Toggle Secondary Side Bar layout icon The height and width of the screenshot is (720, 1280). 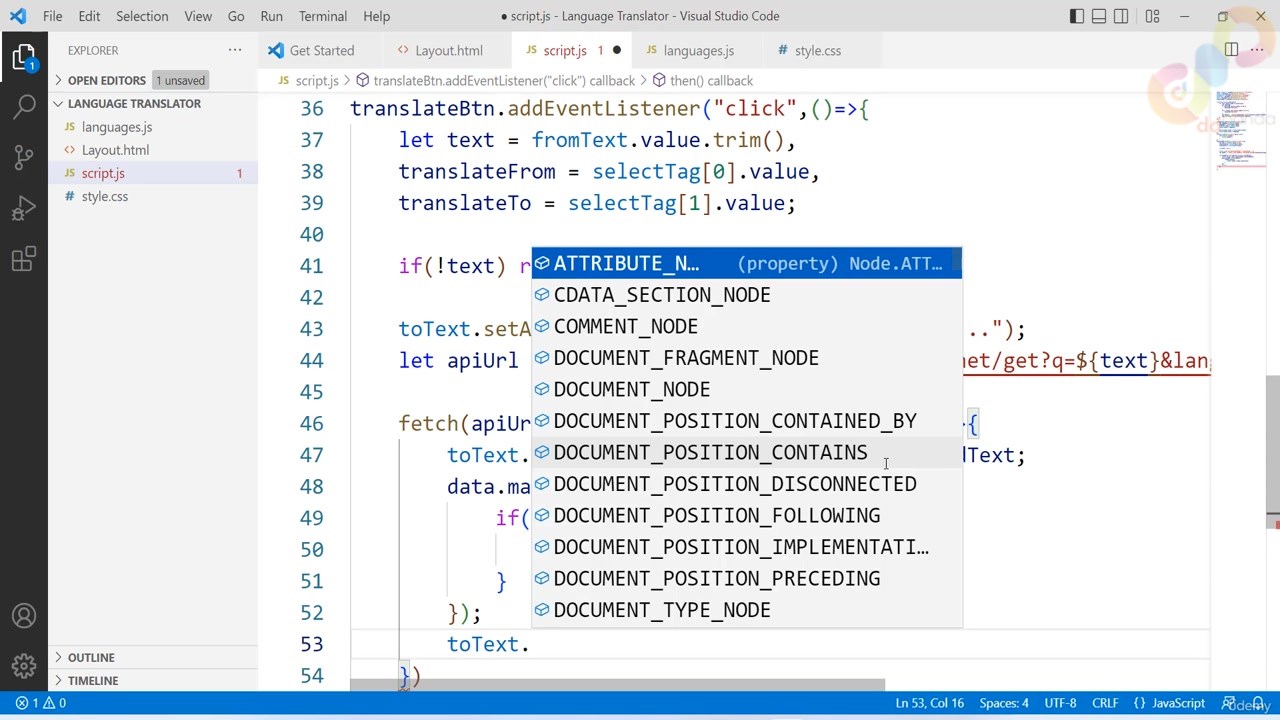pyautogui.click(x=1121, y=16)
